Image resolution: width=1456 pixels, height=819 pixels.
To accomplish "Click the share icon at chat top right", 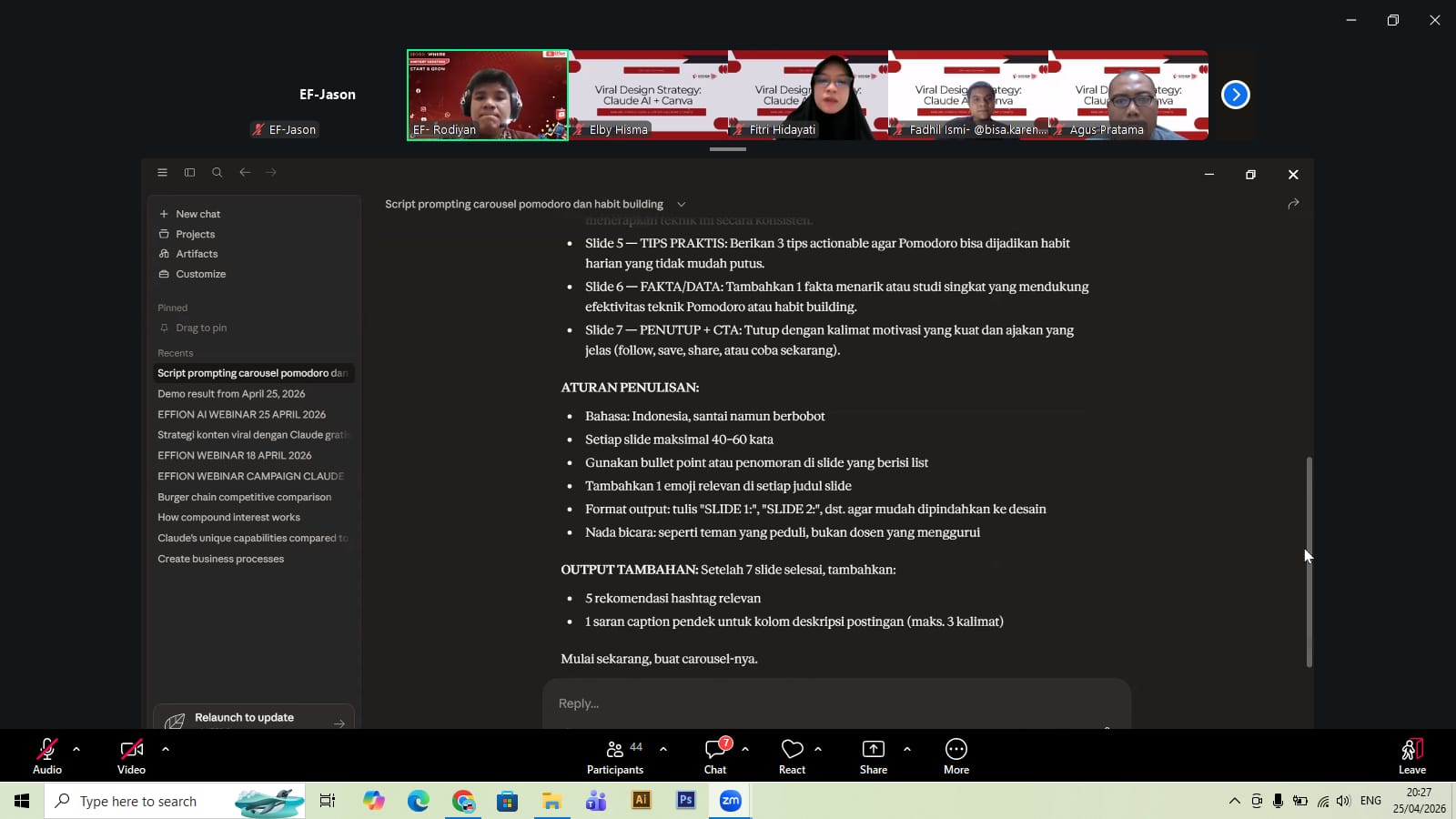I will 1293,204.
